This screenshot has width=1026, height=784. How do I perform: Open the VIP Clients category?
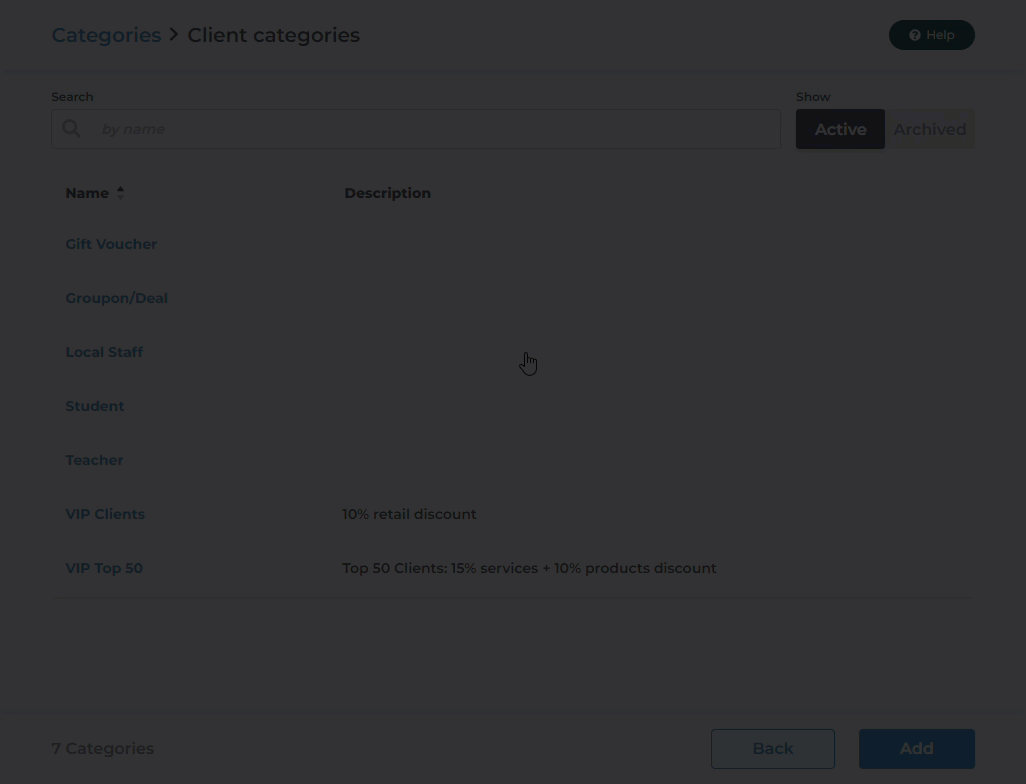point(105,514)
